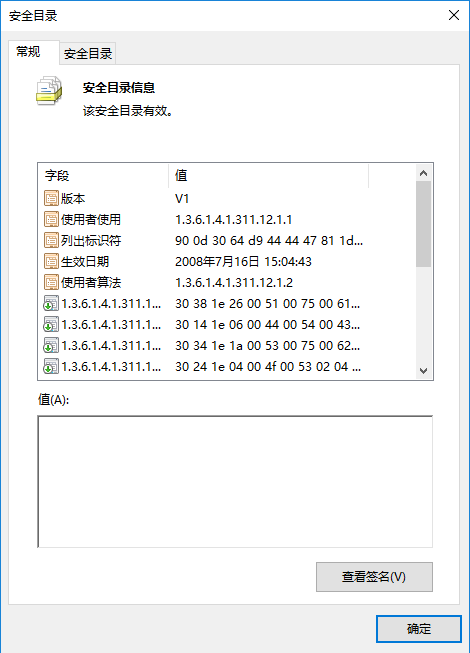Click extension icon for row starting 30 14
Image resolution: width=470 pixels, height=653 pixels.
click(51, 324)
